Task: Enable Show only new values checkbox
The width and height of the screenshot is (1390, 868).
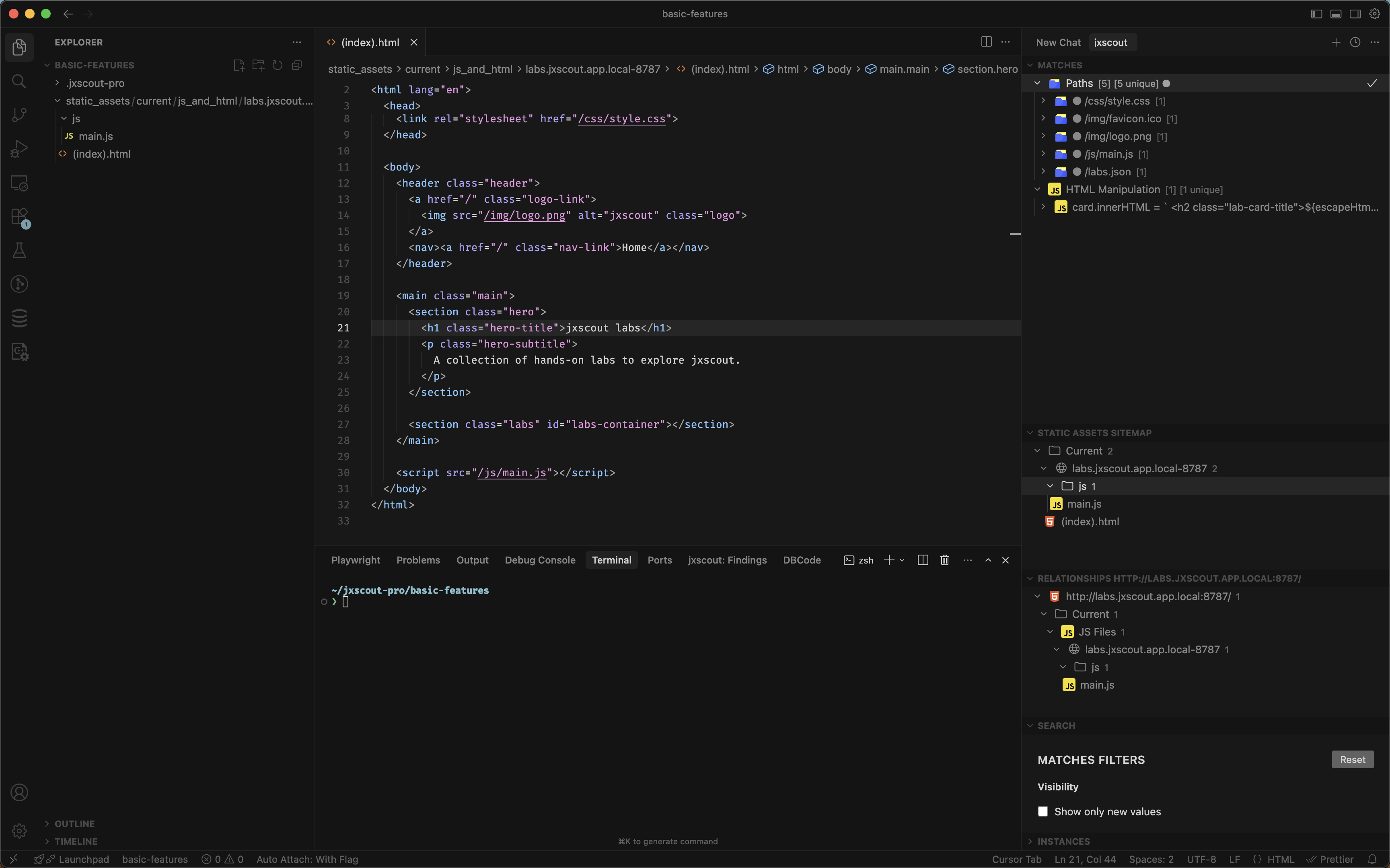Action: click(x=1043, y=812)
